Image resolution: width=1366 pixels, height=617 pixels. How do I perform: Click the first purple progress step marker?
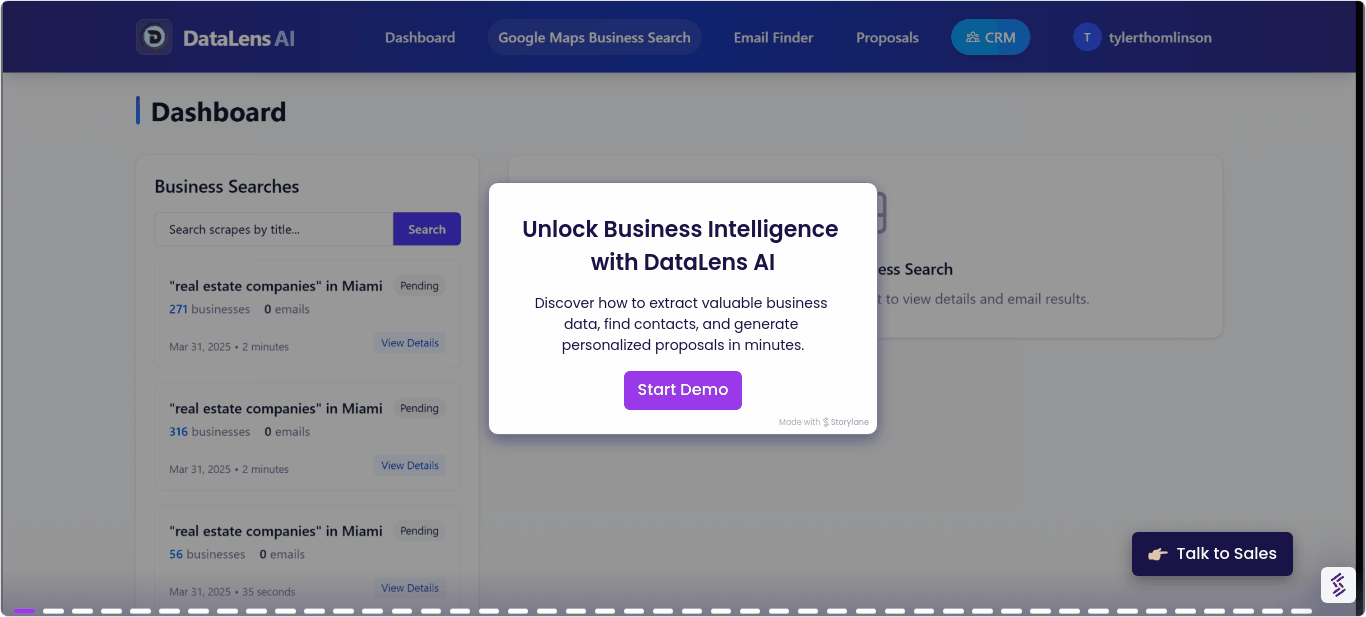click(24, 610)
